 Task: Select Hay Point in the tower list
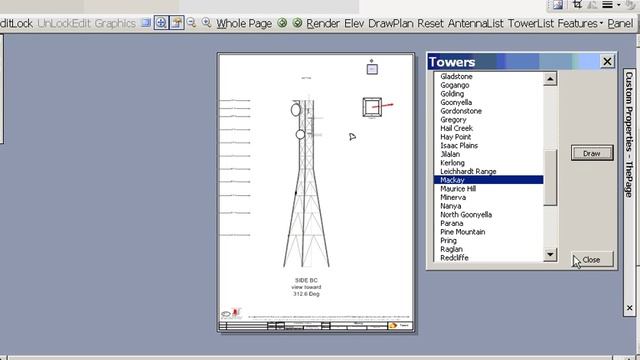pos(456,137)
